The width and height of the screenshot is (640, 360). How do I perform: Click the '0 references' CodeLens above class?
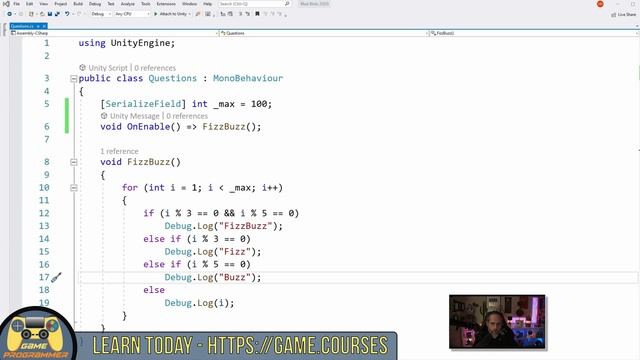pyautogui.click(x=155, y=68)
